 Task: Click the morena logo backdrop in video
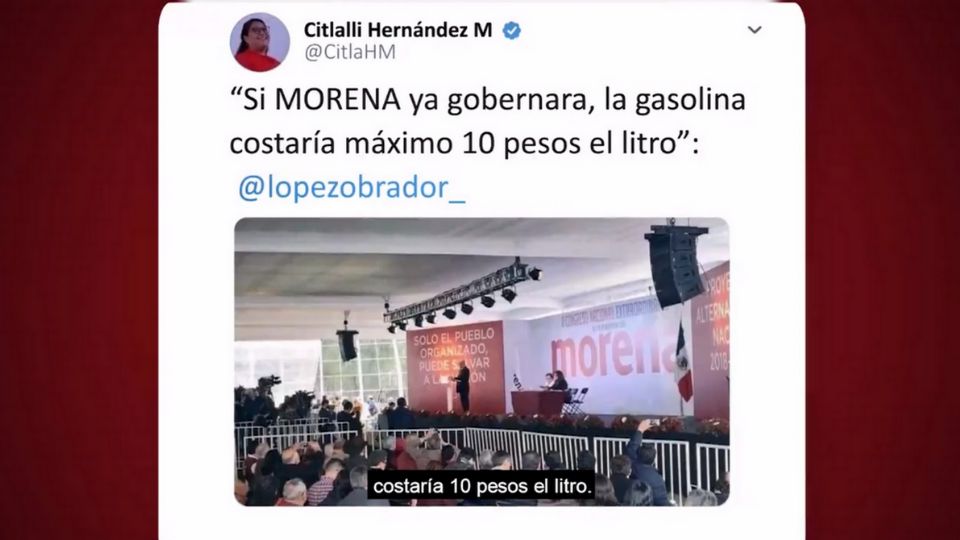pyautogui.click(x=610, y=355)
